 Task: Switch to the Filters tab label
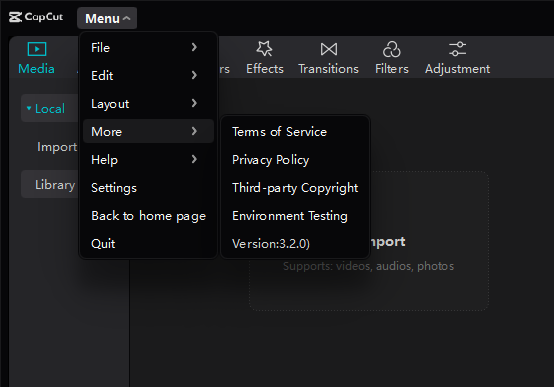(392, 69)
